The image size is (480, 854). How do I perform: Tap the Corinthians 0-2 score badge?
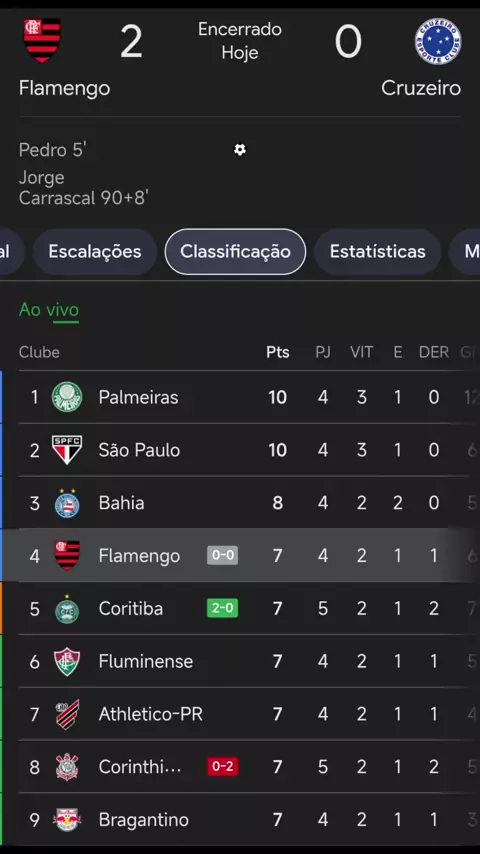coord(222,766)
